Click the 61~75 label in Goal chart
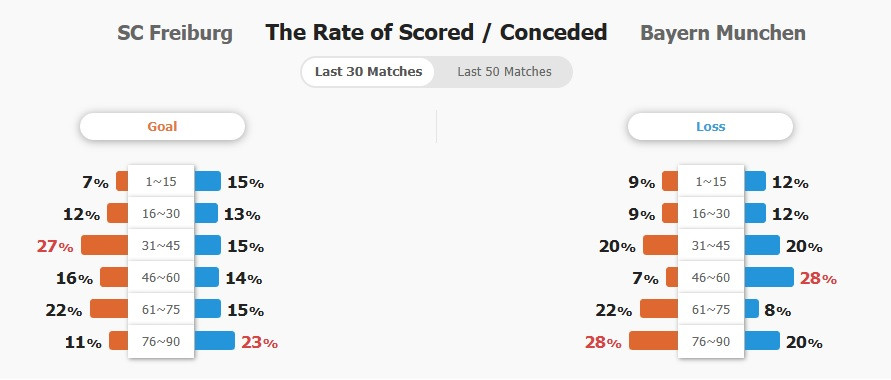 click(161, 310)
